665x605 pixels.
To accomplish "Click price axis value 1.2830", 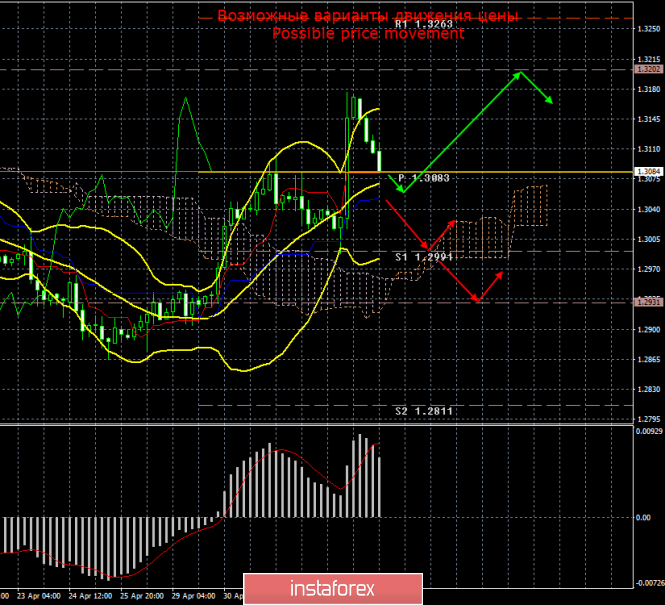I will [x=649, y=389].
